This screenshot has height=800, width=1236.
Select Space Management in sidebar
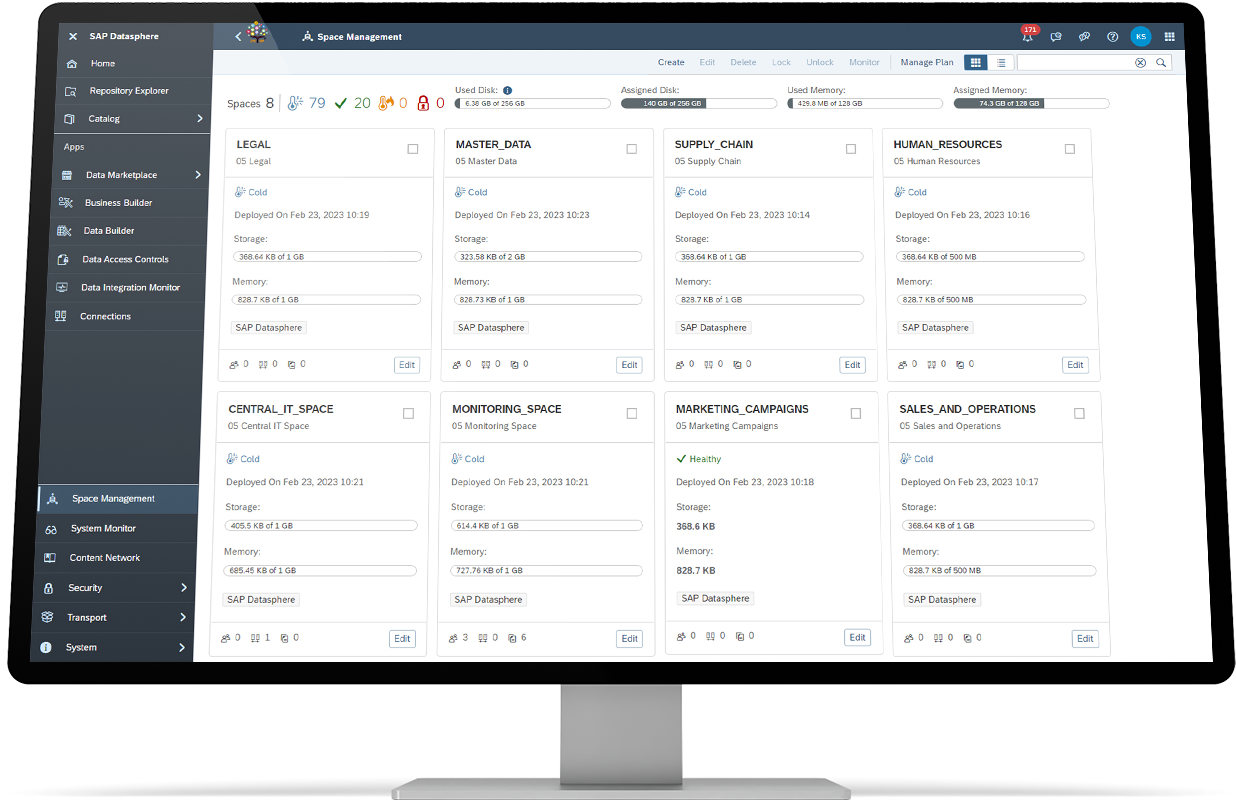click(118, 499)
